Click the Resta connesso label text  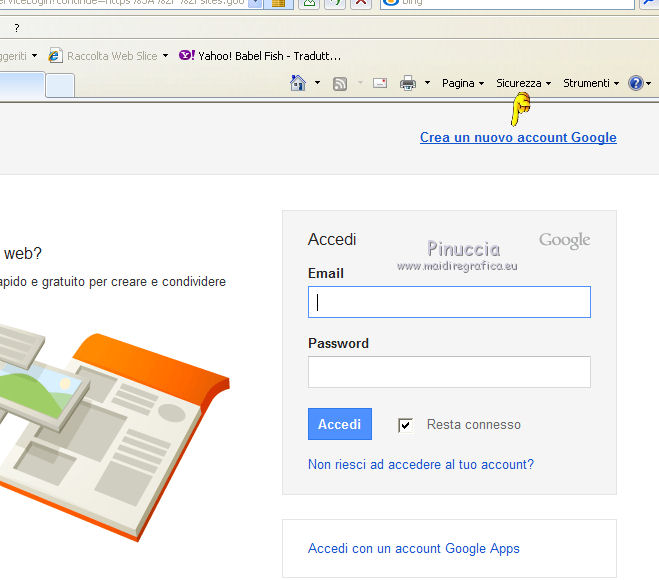(474, 424)
